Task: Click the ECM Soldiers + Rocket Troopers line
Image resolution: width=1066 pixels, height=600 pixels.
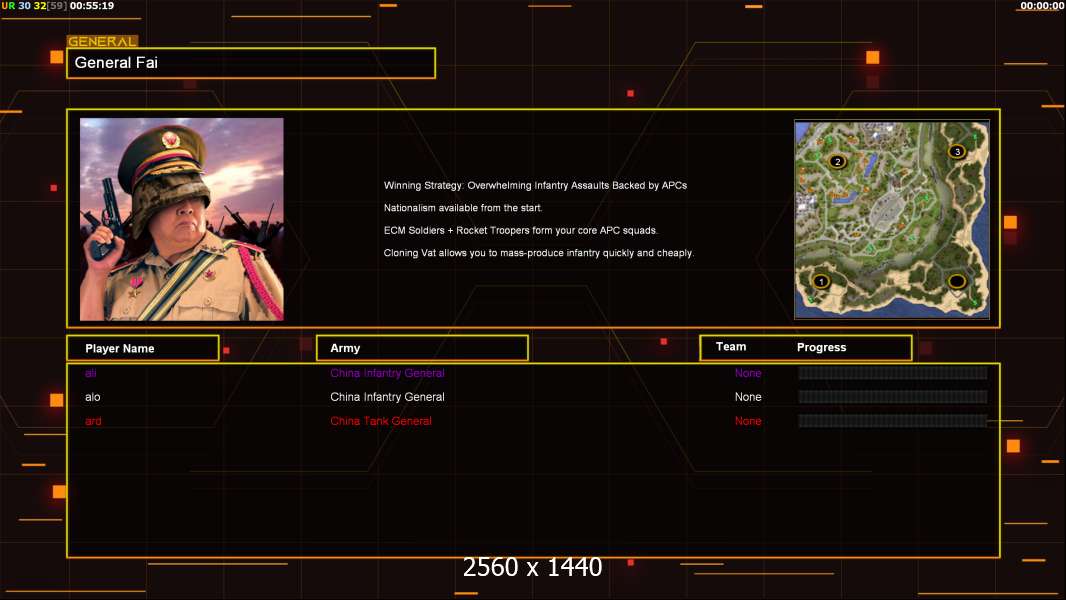Action: click(521, 230)
